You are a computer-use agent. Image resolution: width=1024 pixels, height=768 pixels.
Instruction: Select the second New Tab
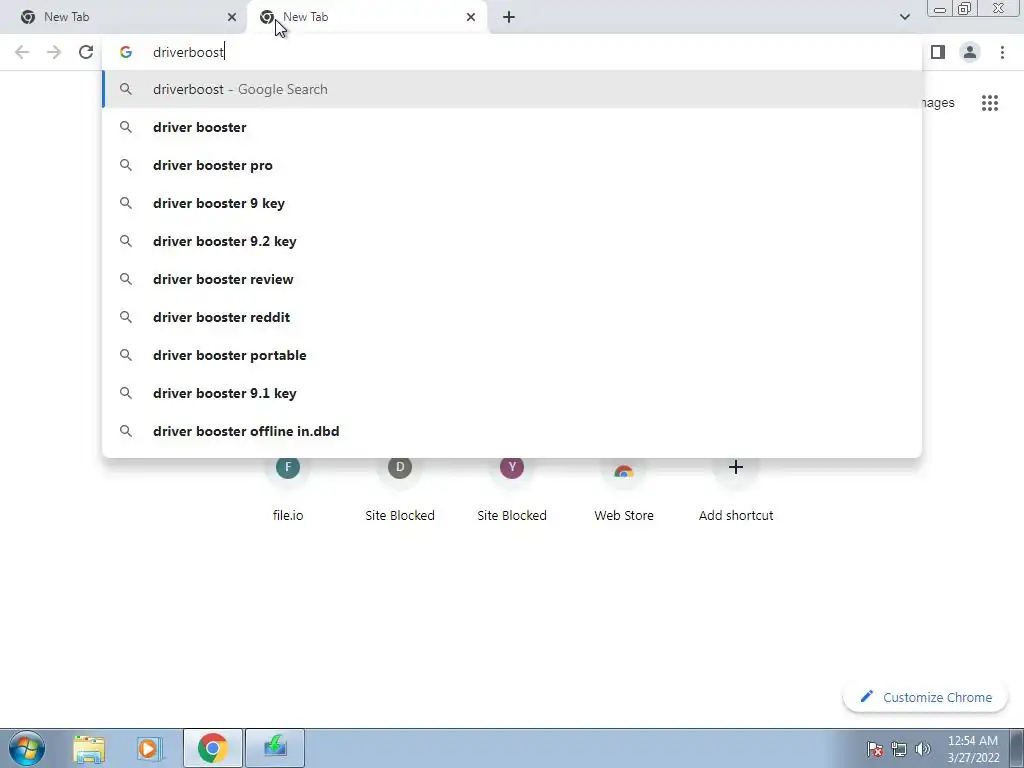point(366,17)
